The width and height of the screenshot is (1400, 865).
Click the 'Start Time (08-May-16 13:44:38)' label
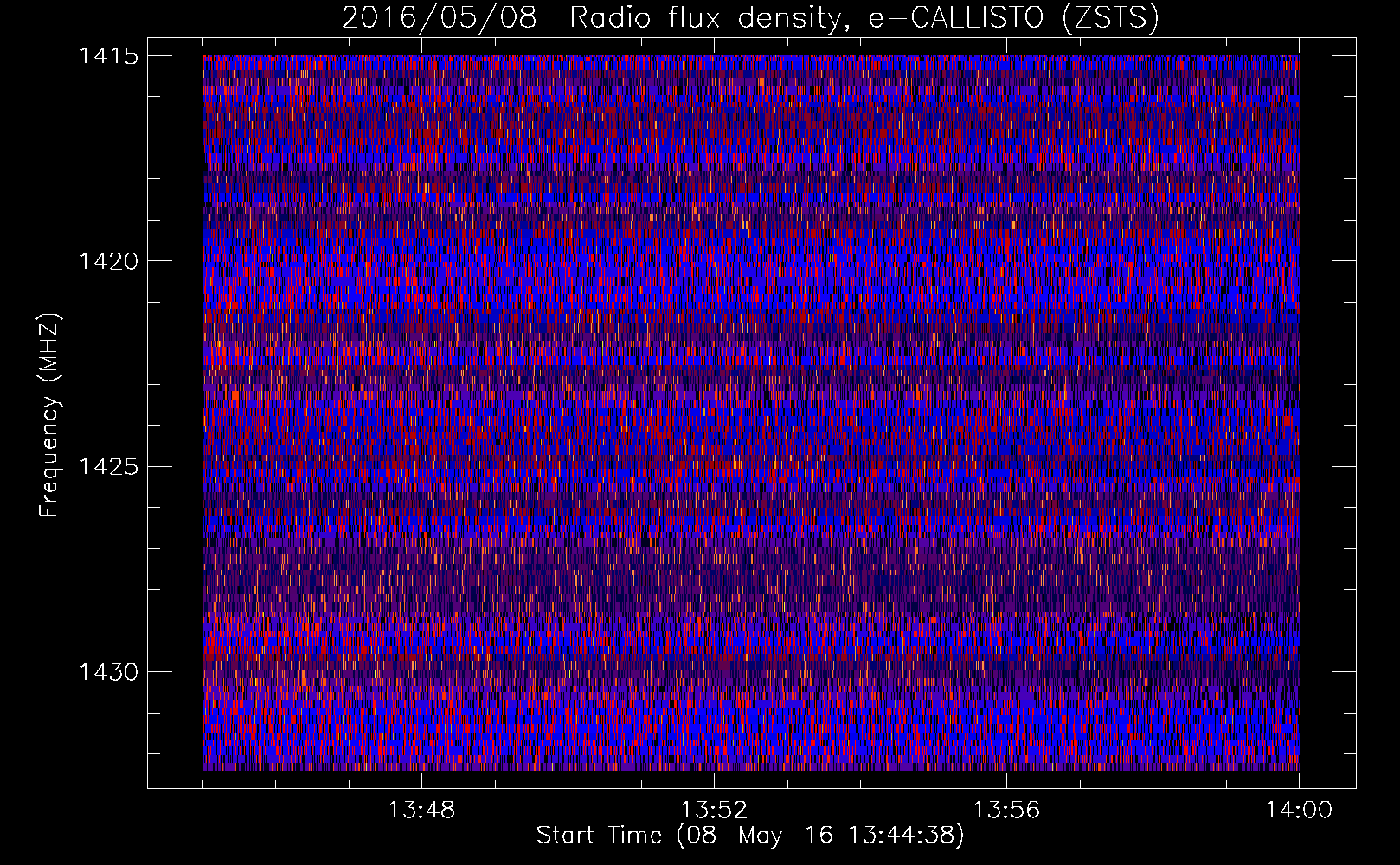tap(750, 836)
